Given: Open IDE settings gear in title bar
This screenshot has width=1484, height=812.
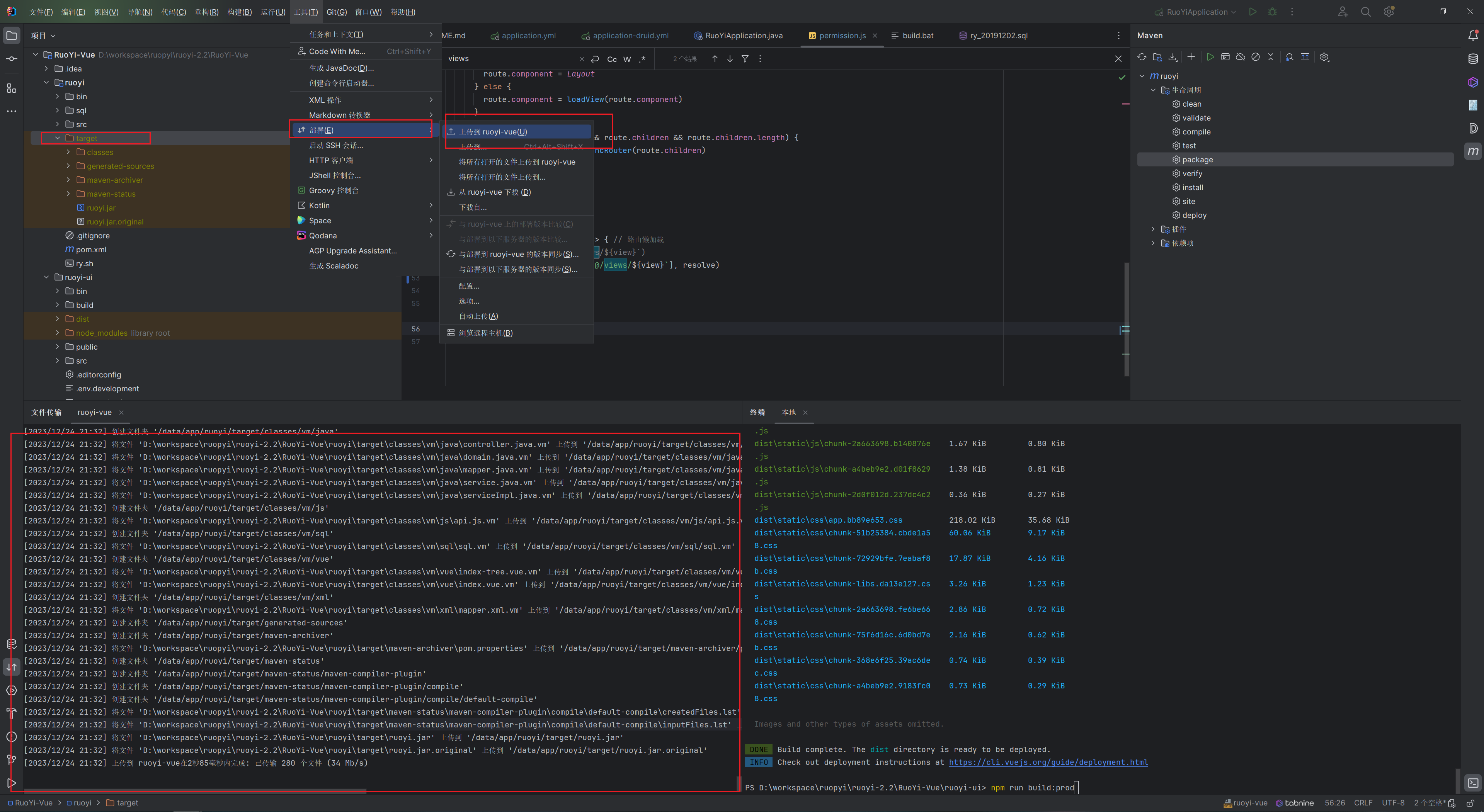Looking at the screenshot, I should point(1389,12).
